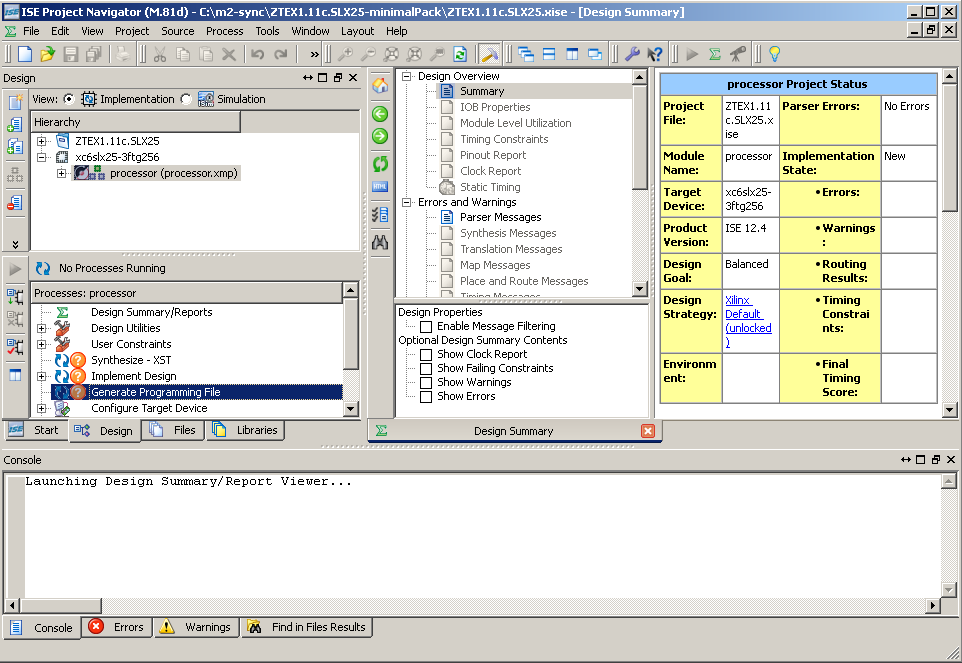Click the lightbulb tips toolbar icon
Viewport: 962px width, 663px height.
pyautogui.click(x=773, y=54)
